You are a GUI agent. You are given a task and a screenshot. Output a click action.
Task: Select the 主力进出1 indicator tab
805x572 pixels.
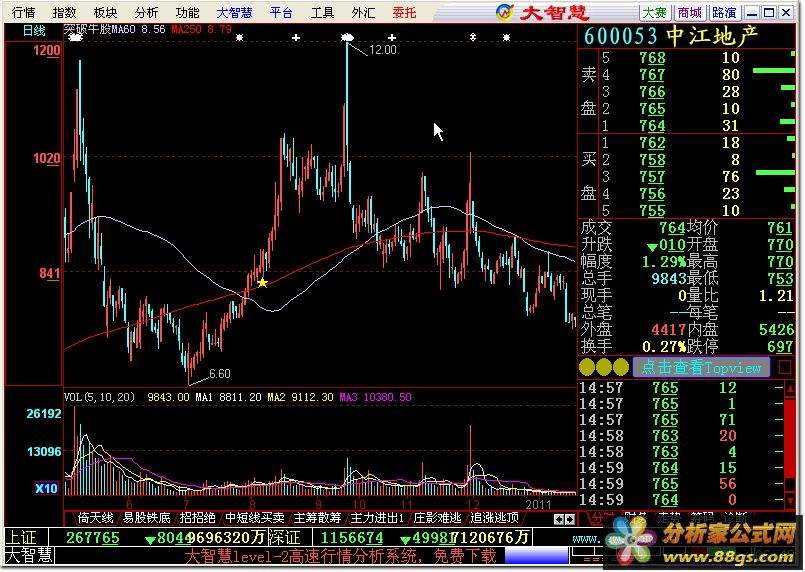(x=377, y=518)
